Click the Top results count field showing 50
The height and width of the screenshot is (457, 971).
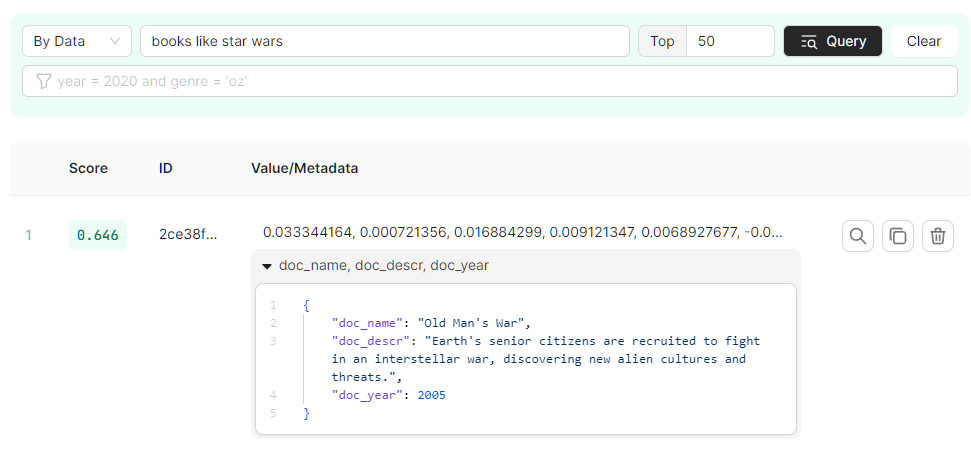coord(729,41)
